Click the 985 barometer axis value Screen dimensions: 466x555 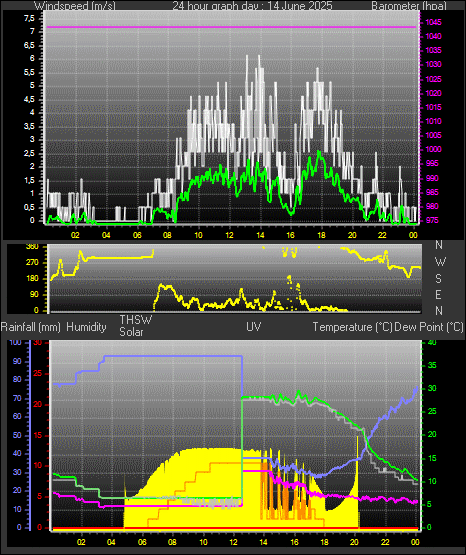tap(432, 193)
